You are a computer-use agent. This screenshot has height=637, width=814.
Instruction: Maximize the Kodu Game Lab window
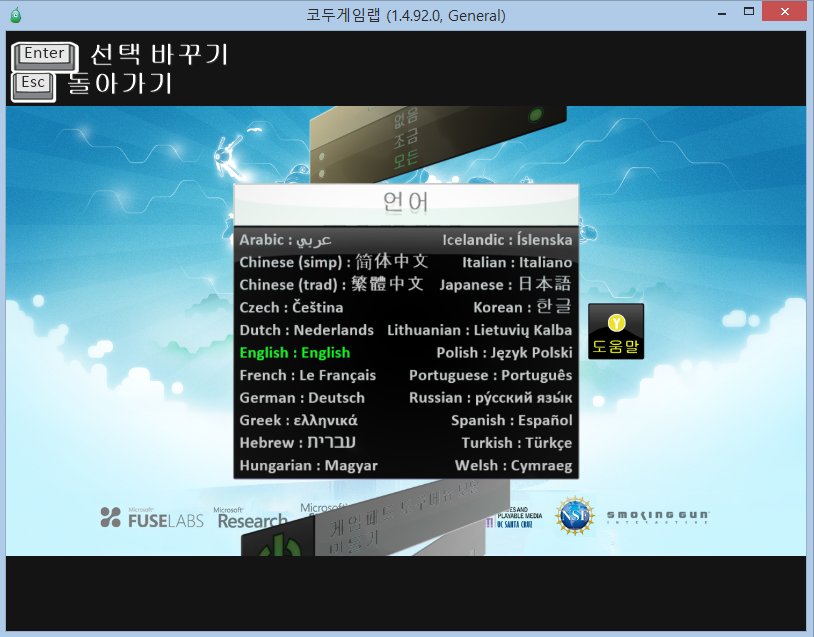749,12
